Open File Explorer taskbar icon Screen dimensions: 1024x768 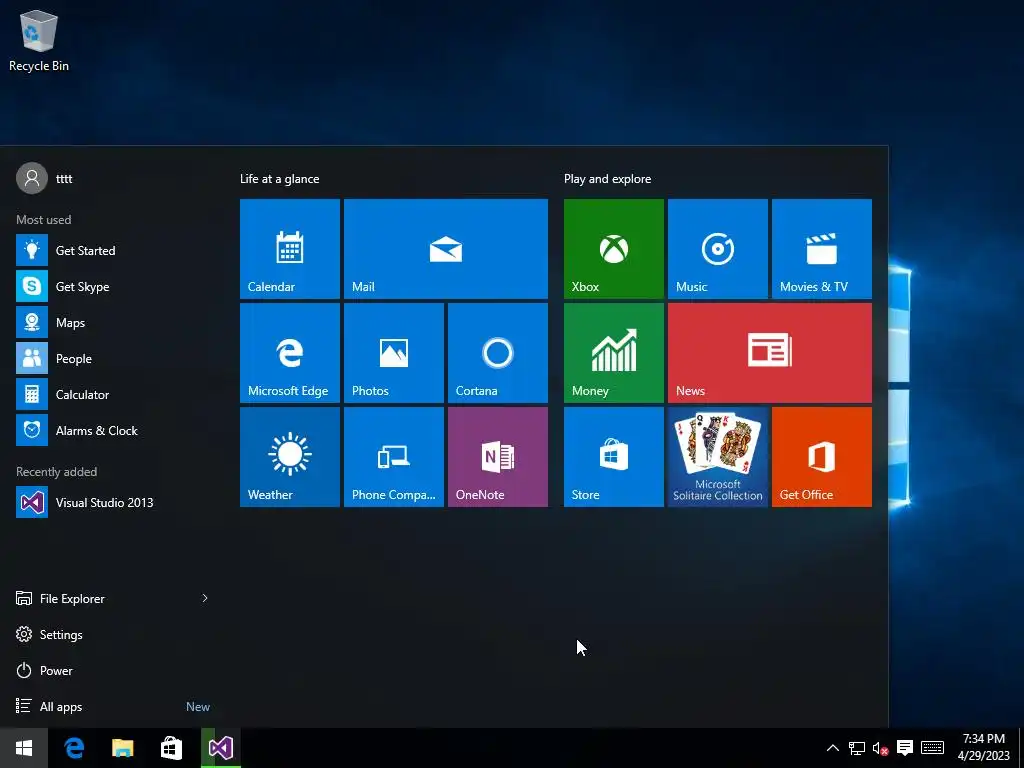point(122,748)
